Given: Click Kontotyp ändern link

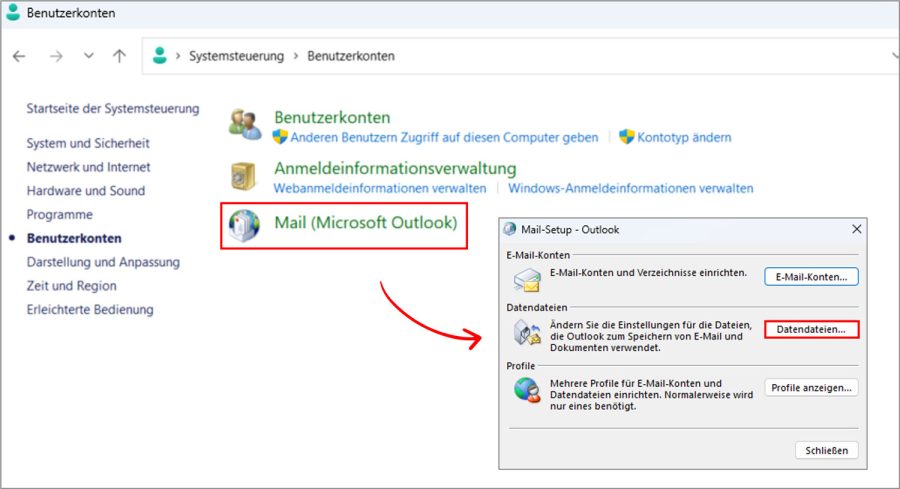Looking at the screenshot, I should click(684, 138).
